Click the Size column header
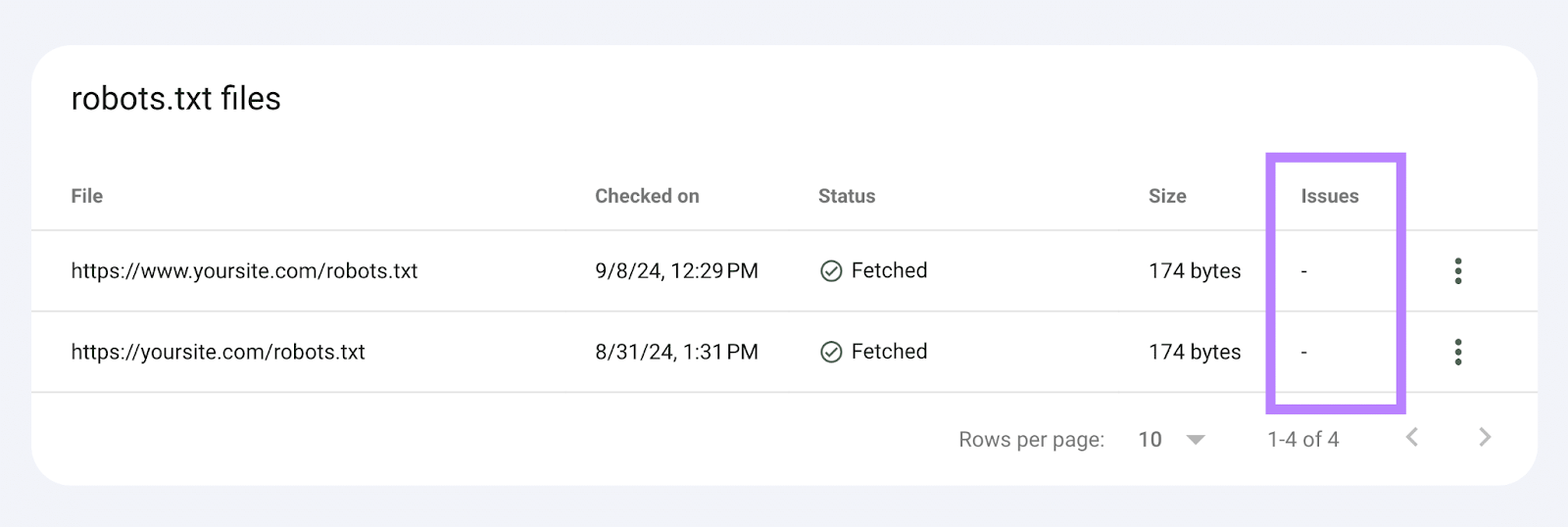The width and height of the screenshot is (1568, 527). tap(1167, 196)
